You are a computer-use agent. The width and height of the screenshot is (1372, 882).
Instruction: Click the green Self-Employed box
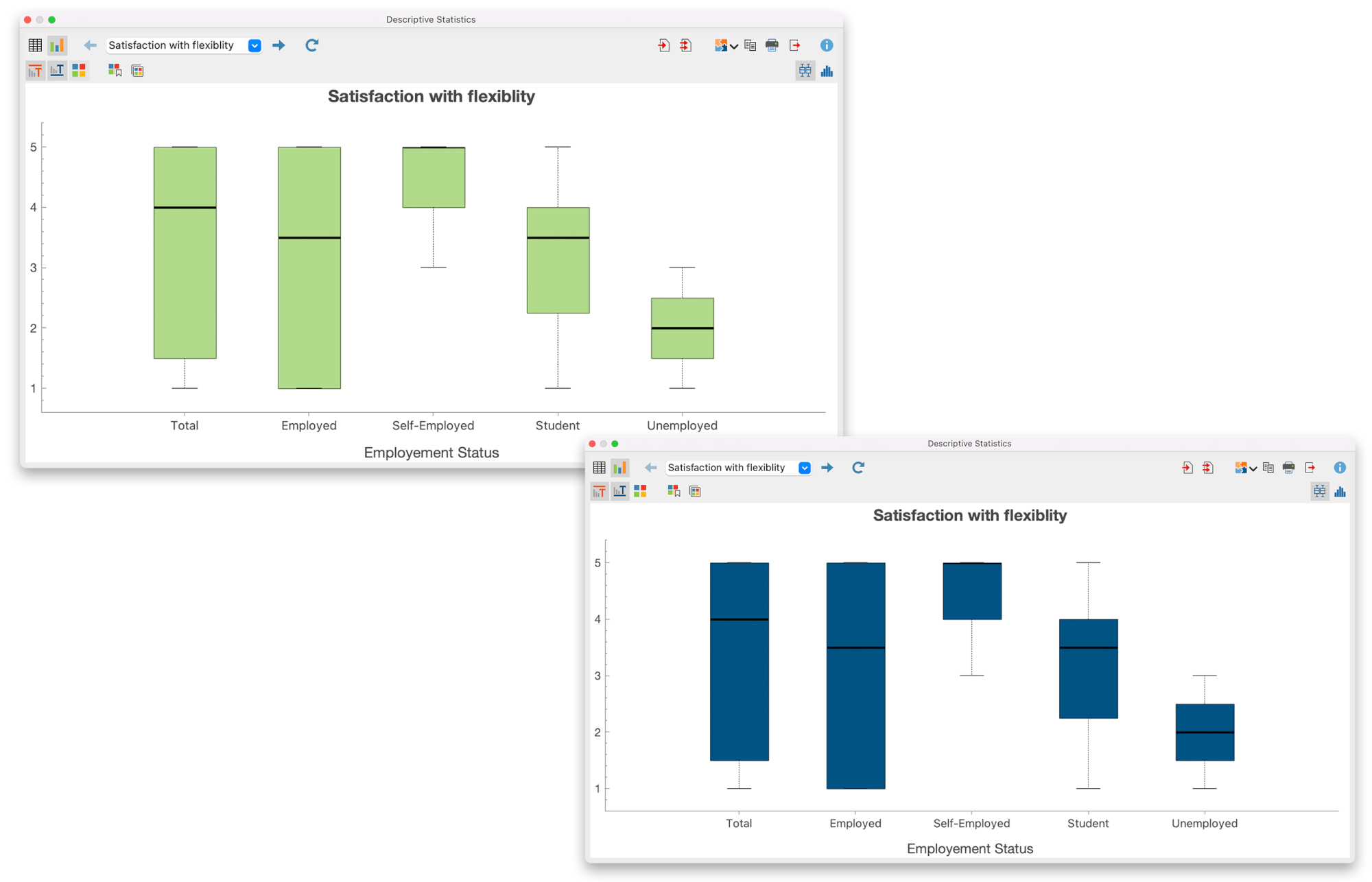[434, 177]
